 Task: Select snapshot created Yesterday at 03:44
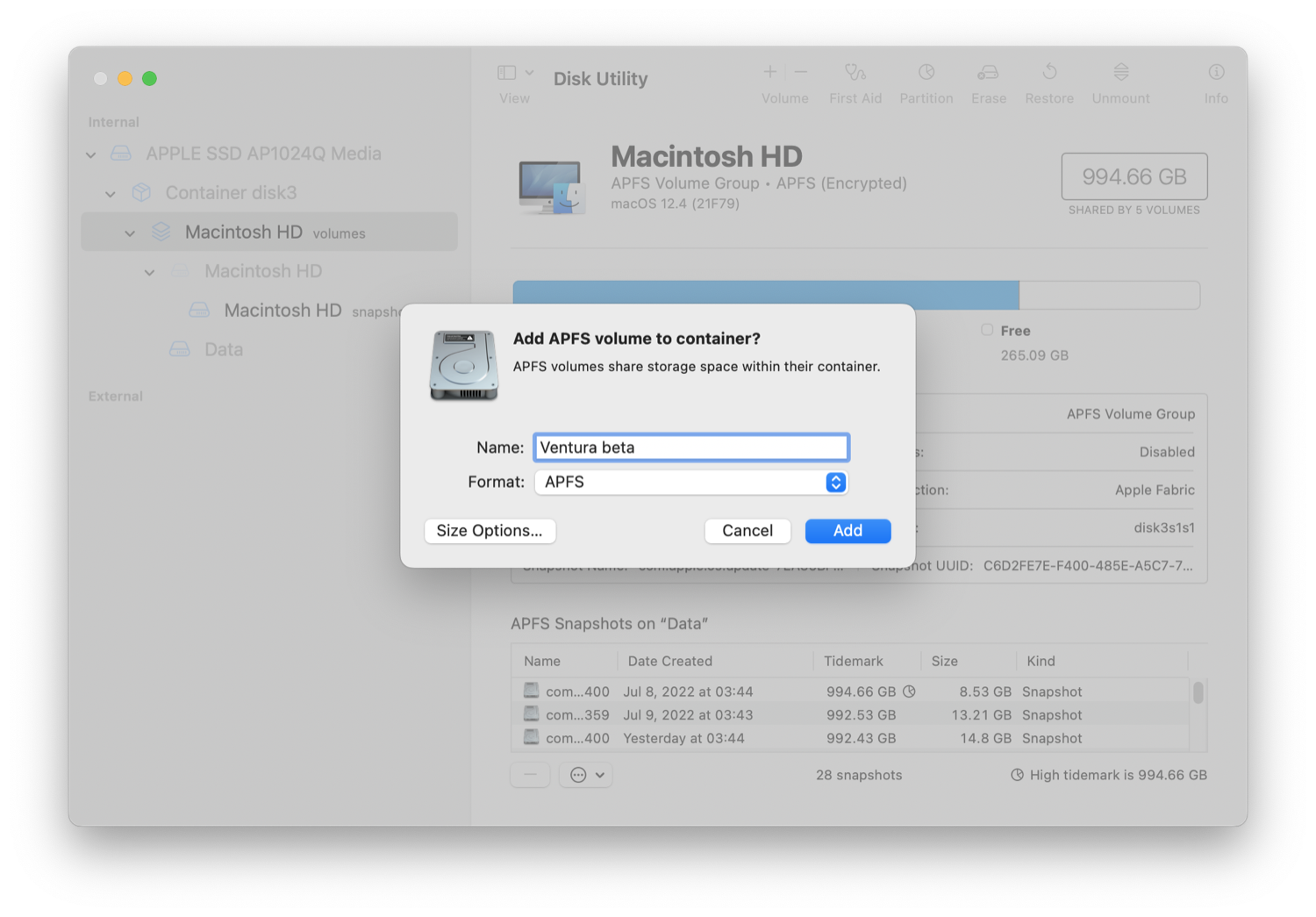[x=851, y=738]
